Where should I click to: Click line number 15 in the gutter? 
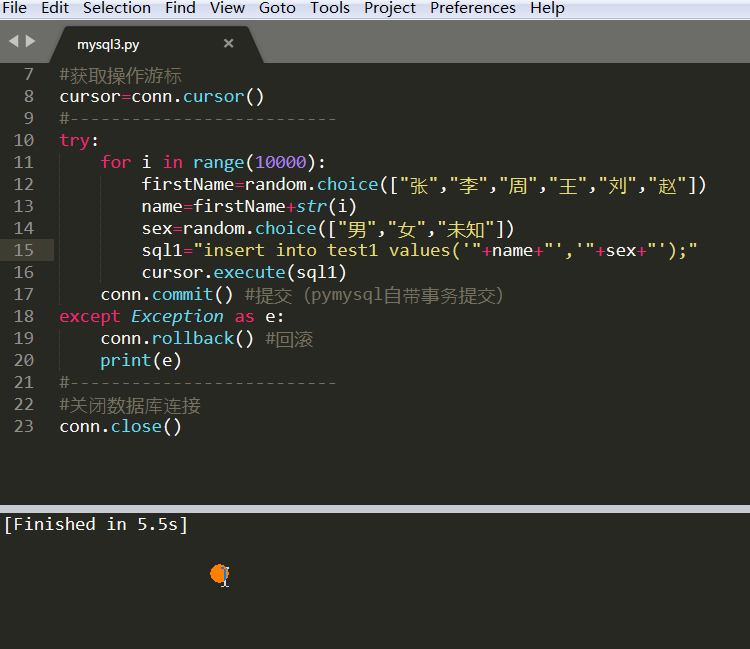click(x=24, y=250)
